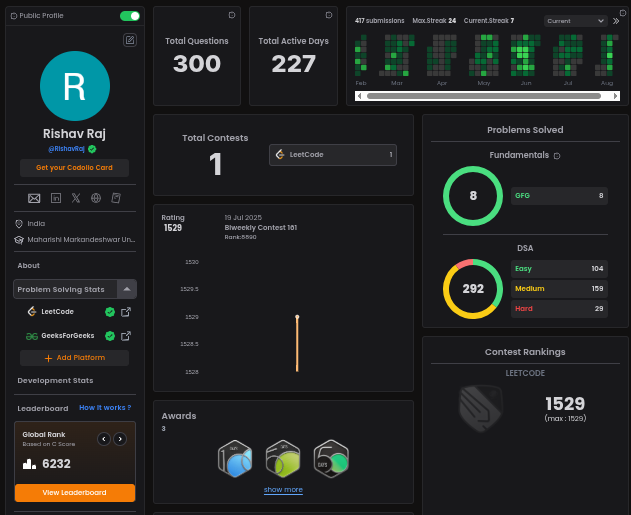
Task: Click the heatmap horizontal scrollbar thumb
Action: [484, 96]
